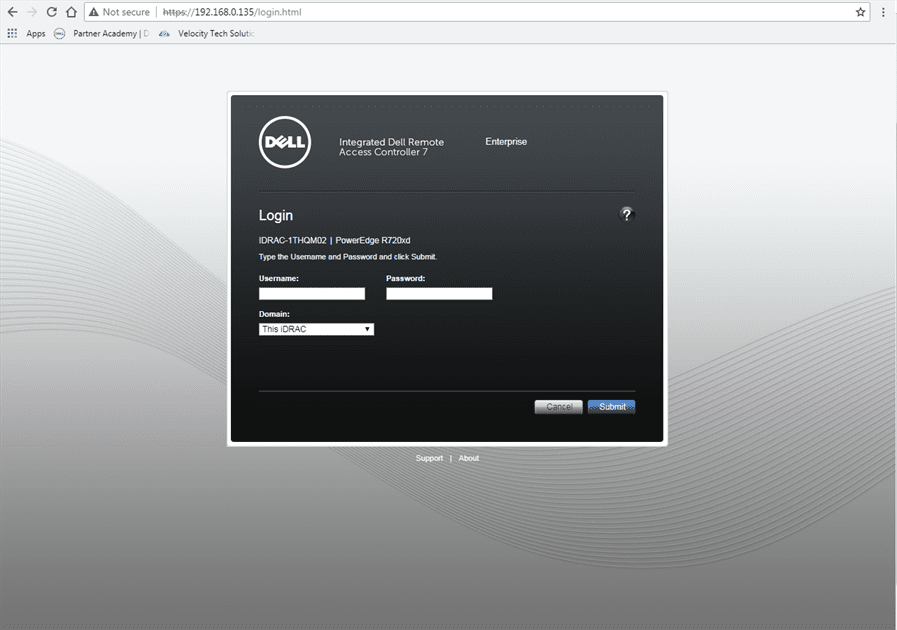The image size is (897, 630).
Task: Open the login help question mark
Action: coord(626,215)
